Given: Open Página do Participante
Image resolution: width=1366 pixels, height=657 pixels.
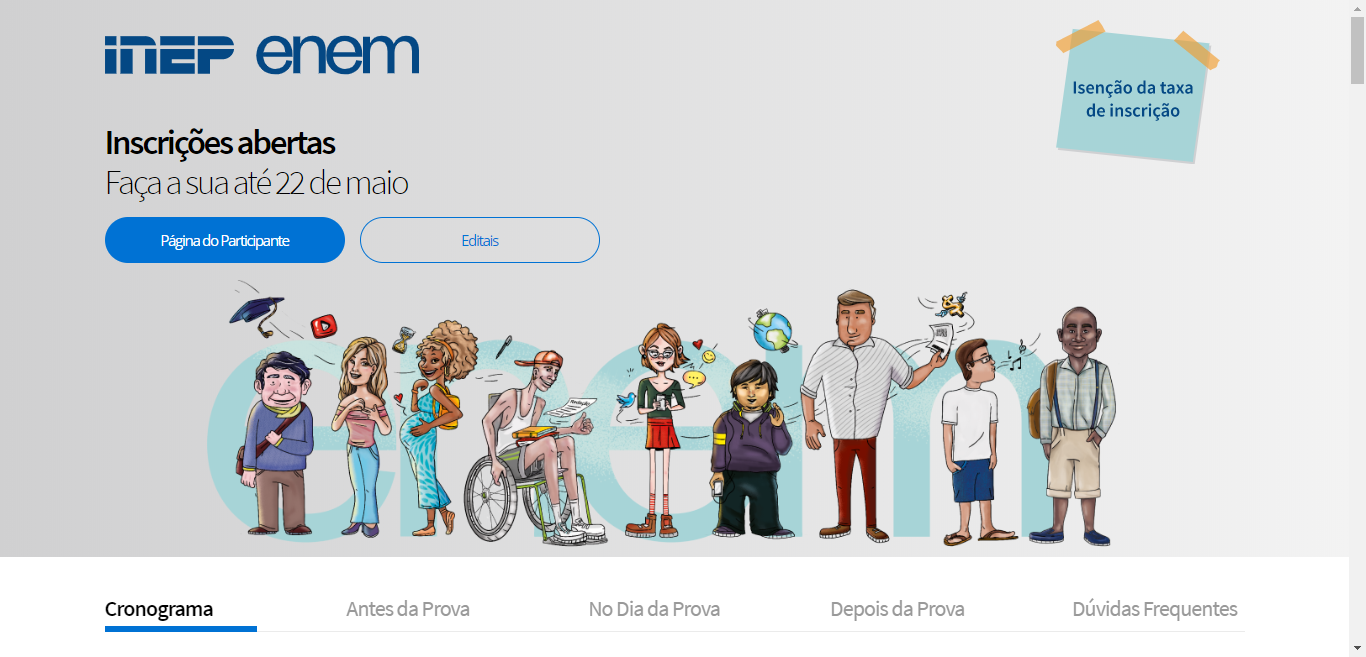Looking at the screenshot, I should click(x=225, y=240).
